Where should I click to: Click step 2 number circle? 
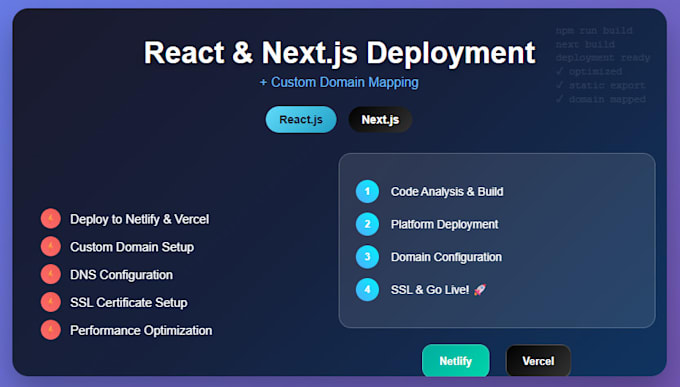point(367,224)
